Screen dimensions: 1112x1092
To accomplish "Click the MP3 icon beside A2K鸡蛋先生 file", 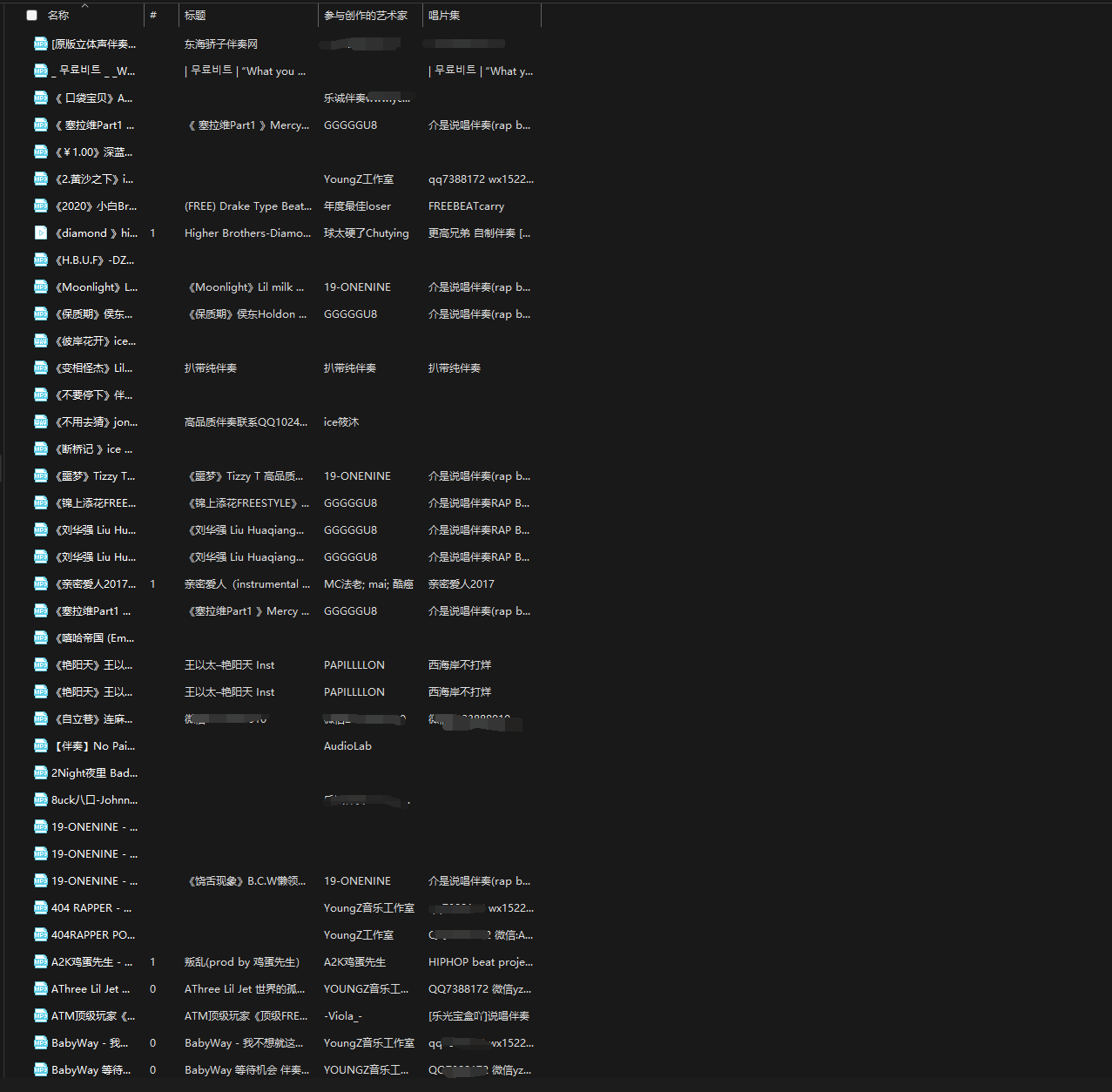I will tap(40, 962).
